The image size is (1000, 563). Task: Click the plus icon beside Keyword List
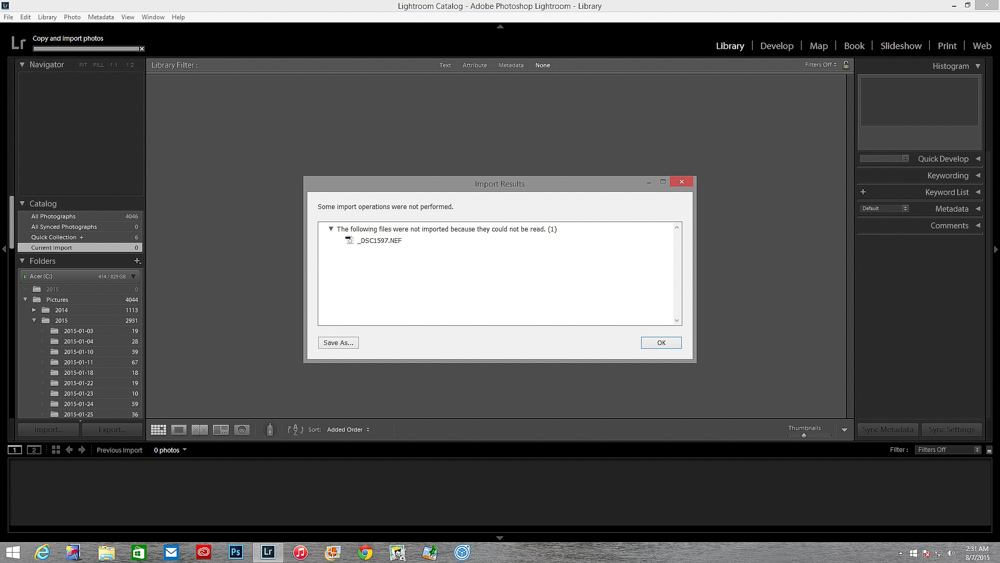click(863, 192)
